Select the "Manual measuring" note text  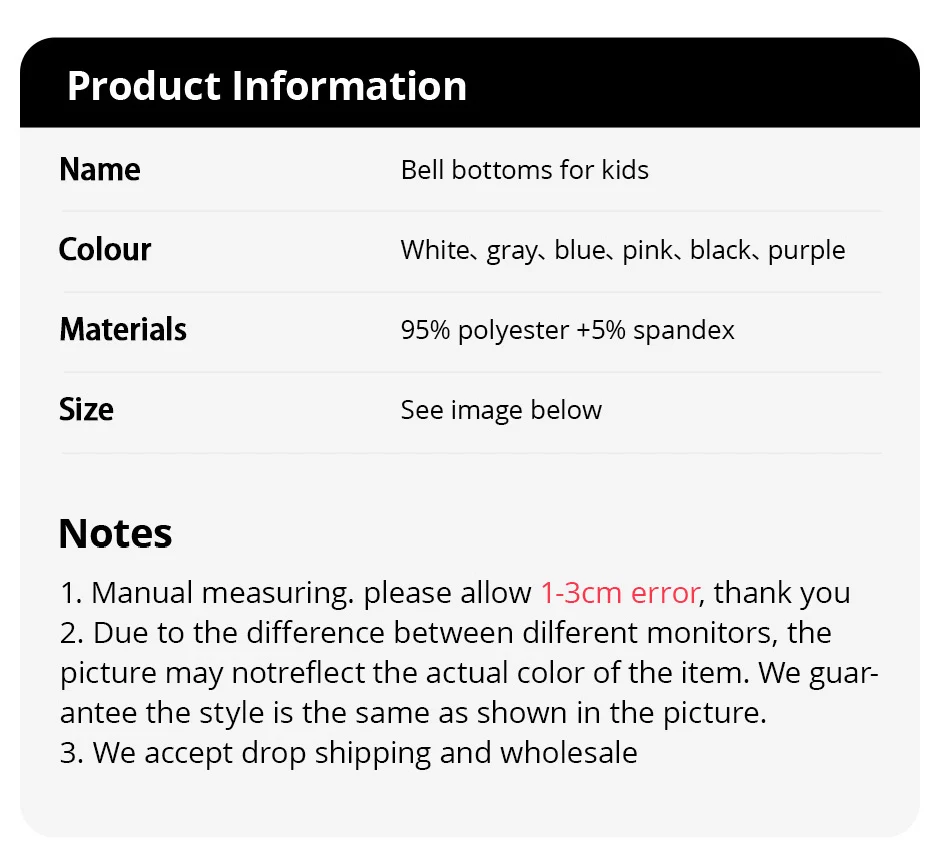coord(220,593)
